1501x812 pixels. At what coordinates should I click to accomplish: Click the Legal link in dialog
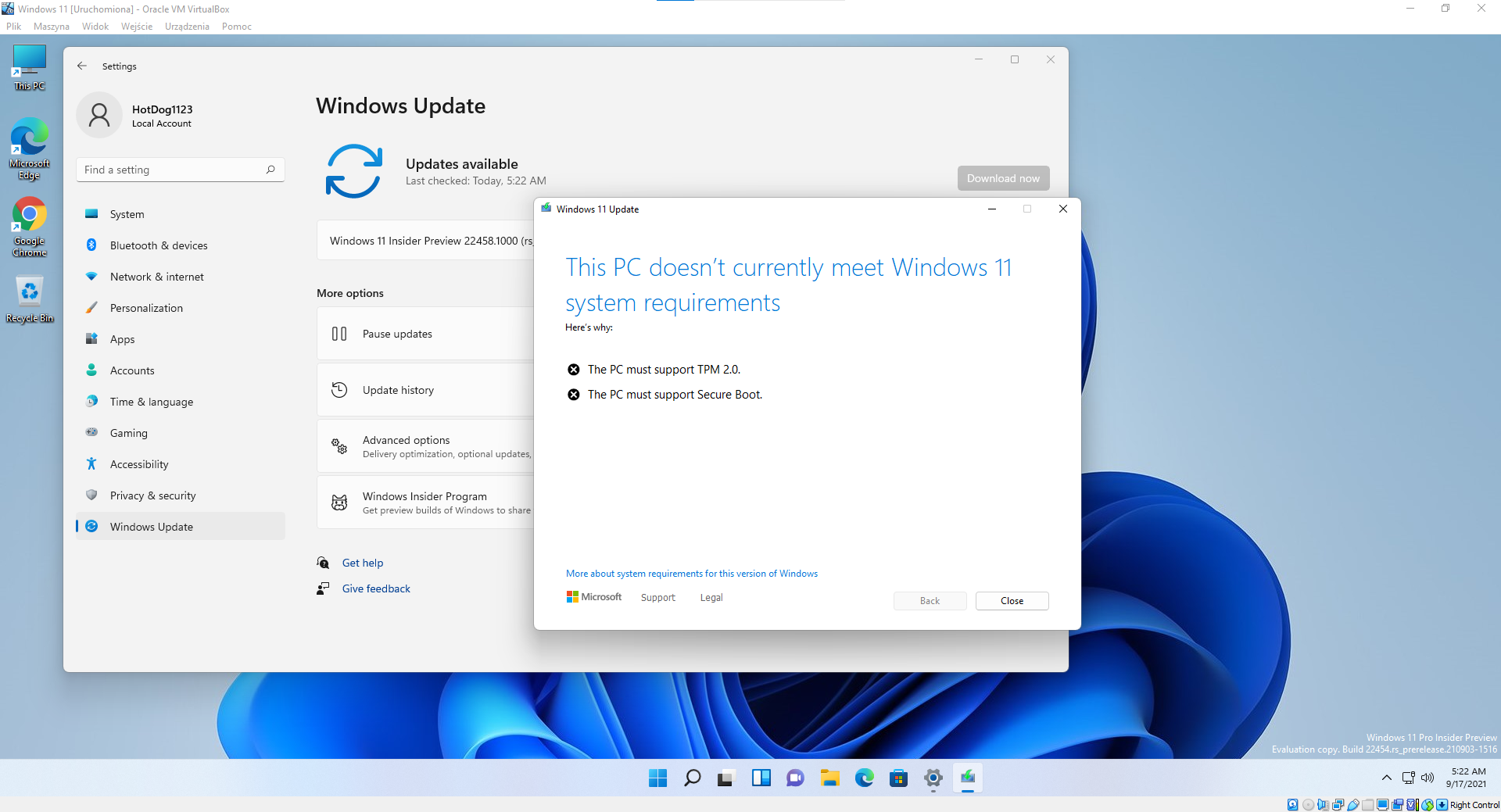[711, 598]
